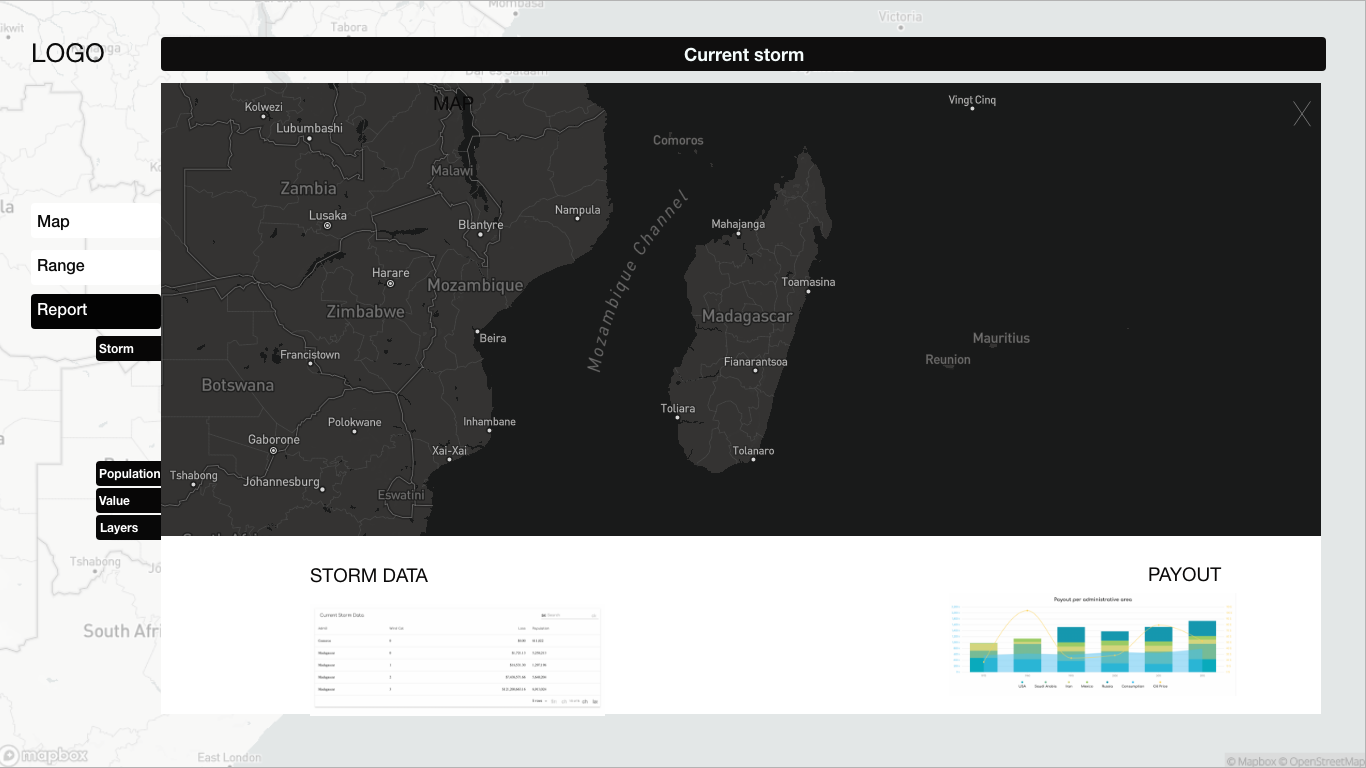Click the Comoros map label
This screenshot has height=768, width=1366.
678,140
